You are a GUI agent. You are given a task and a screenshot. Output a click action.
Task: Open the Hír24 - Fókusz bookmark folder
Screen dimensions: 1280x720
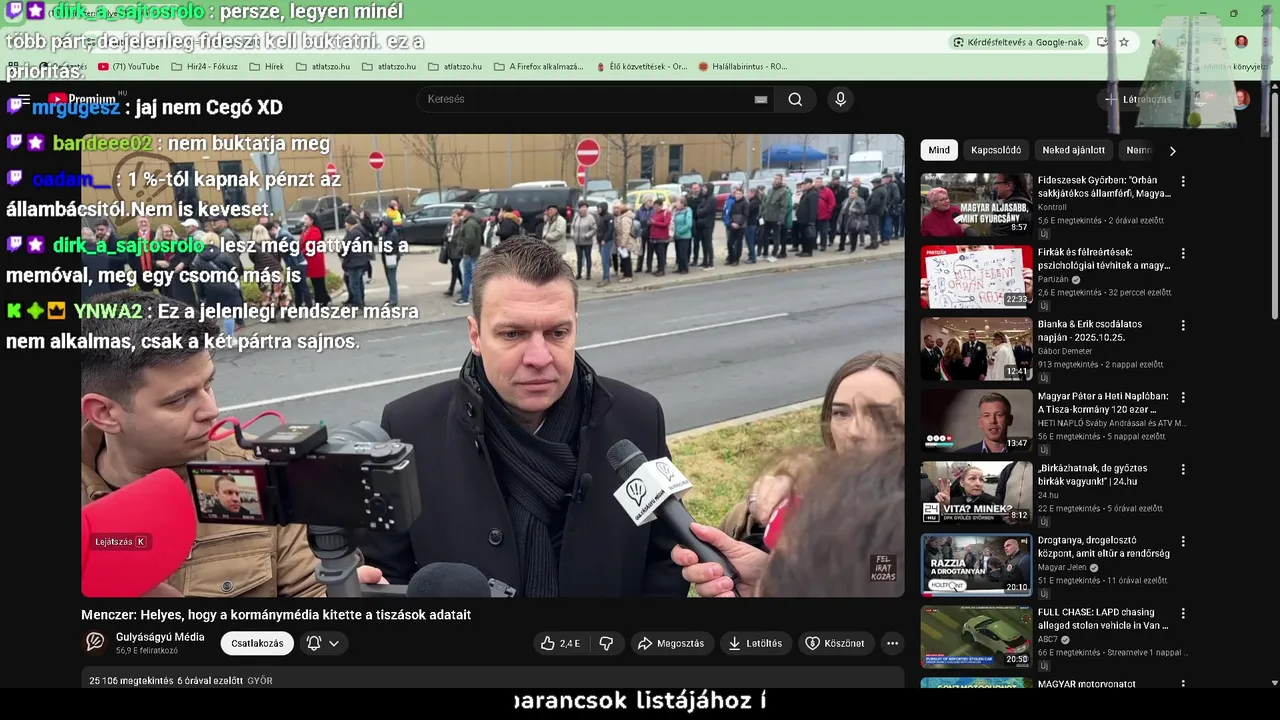pyautogui.click(x=204, y=67)
